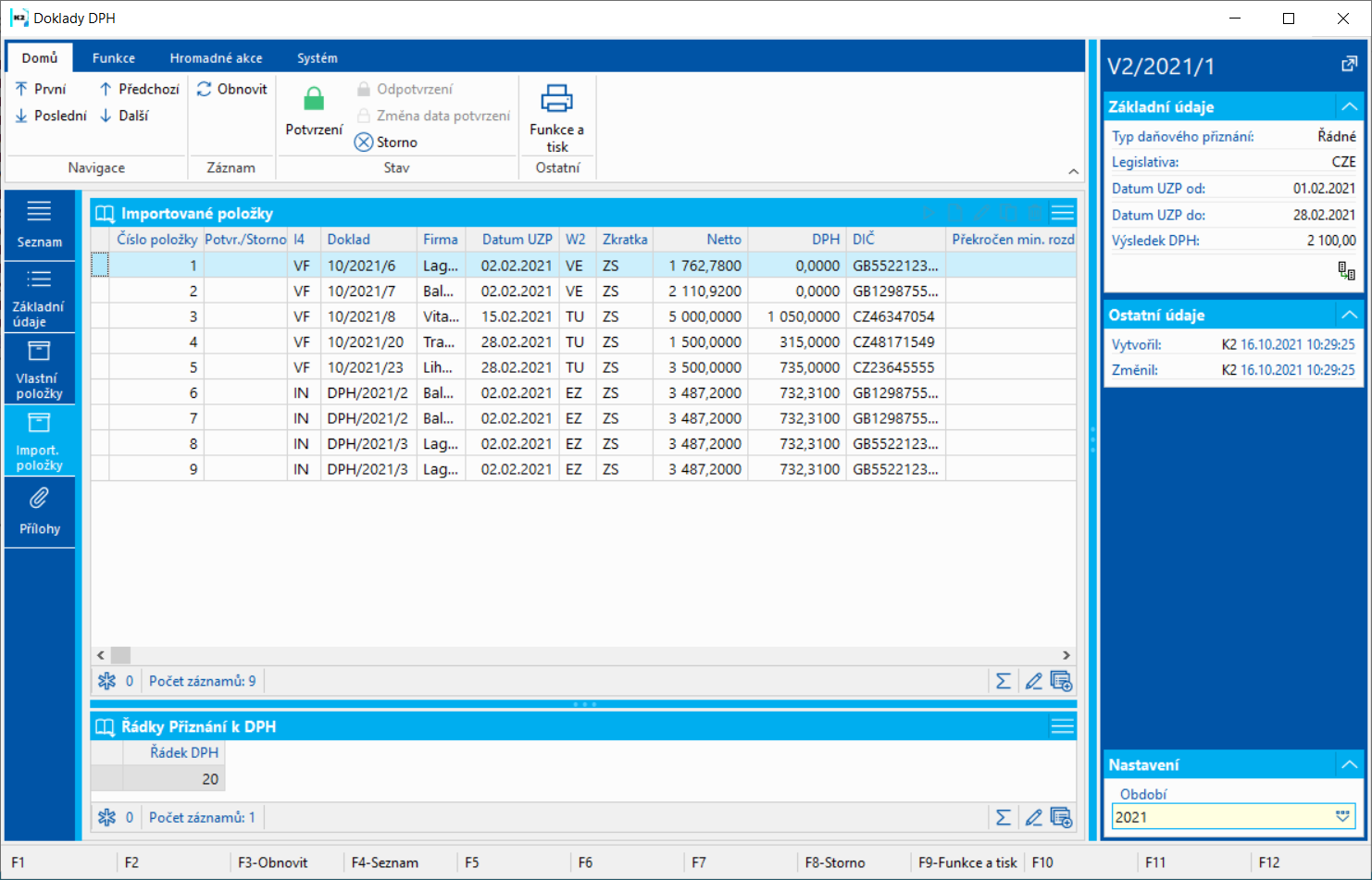Select Import. položky in the left sidebar

(39, 441)
